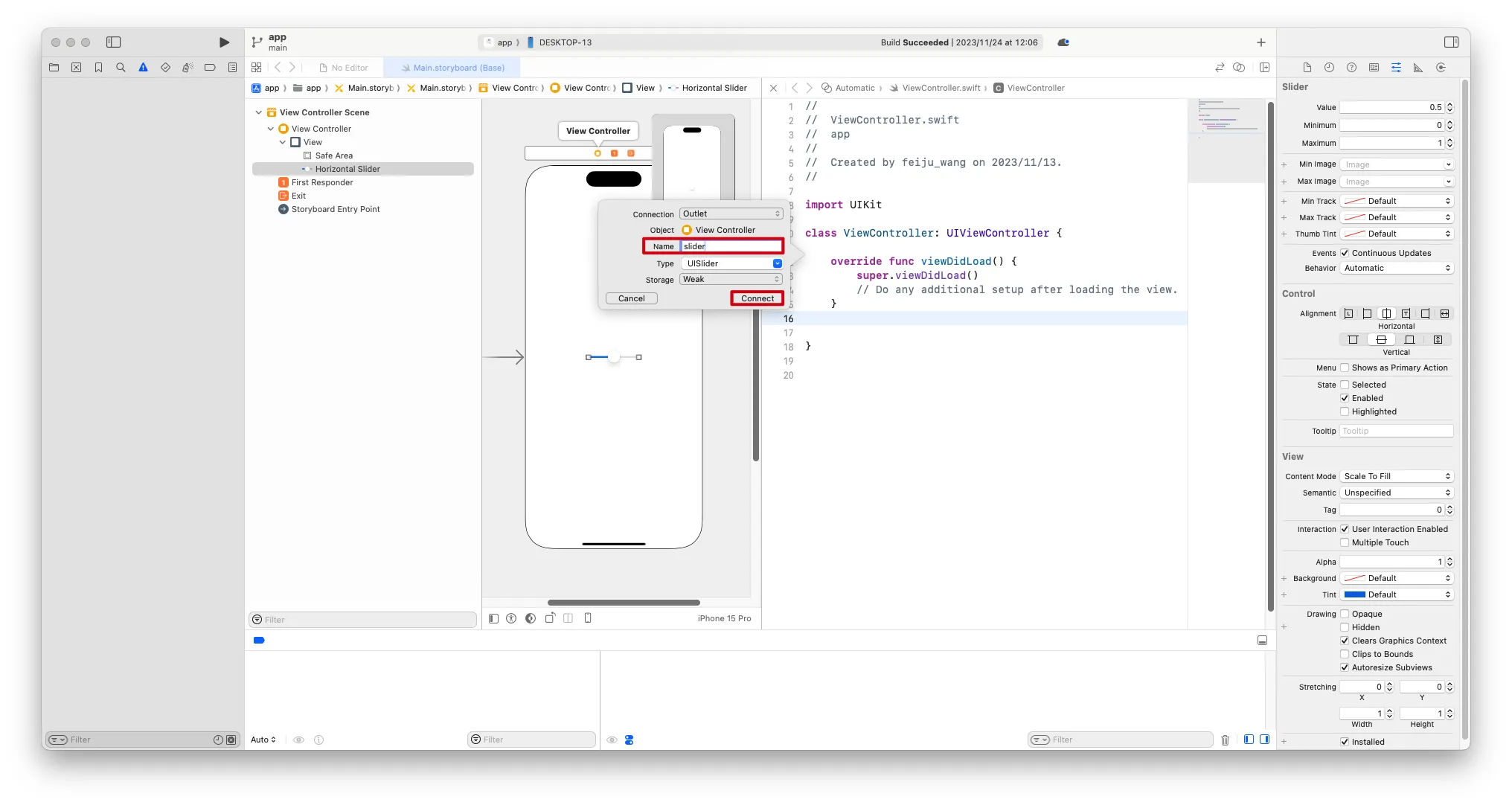Click the trash icon in debug console
1512x805 pixels.
coord(1225,740)
